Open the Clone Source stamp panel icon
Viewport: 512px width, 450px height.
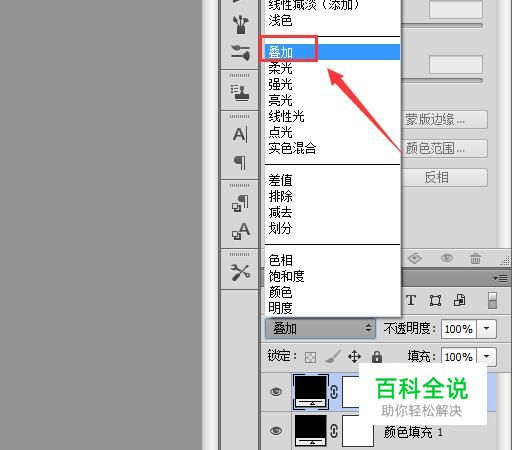(x=240, y=93)
